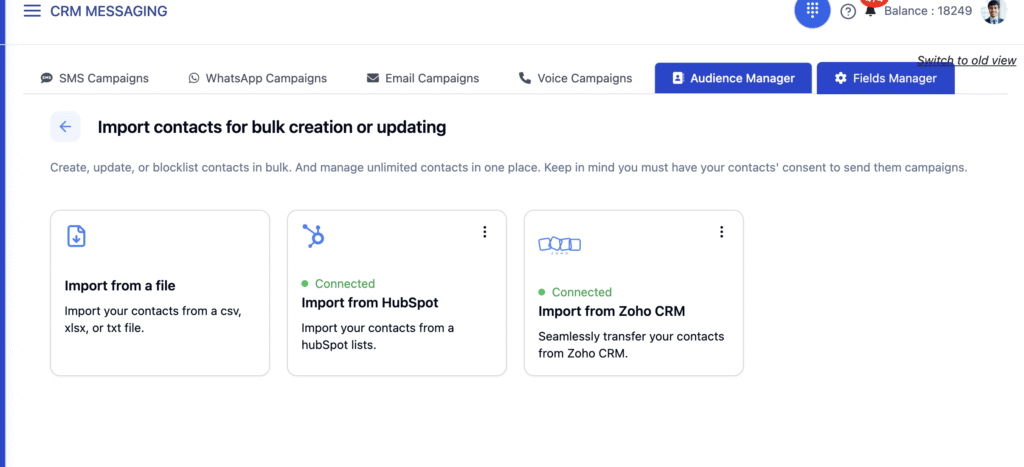Select the 'Import contacts for bulk creation' heading
The width and height of the screenshot is (1024, 467).
[272, 127]
